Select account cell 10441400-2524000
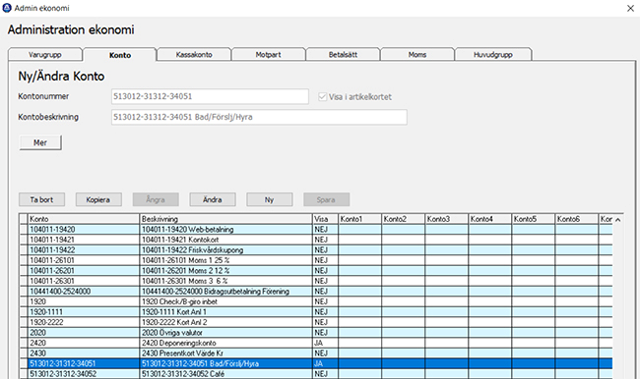This screenshot has width=640, height=379. pyautogui.click(x=84, y=291)
